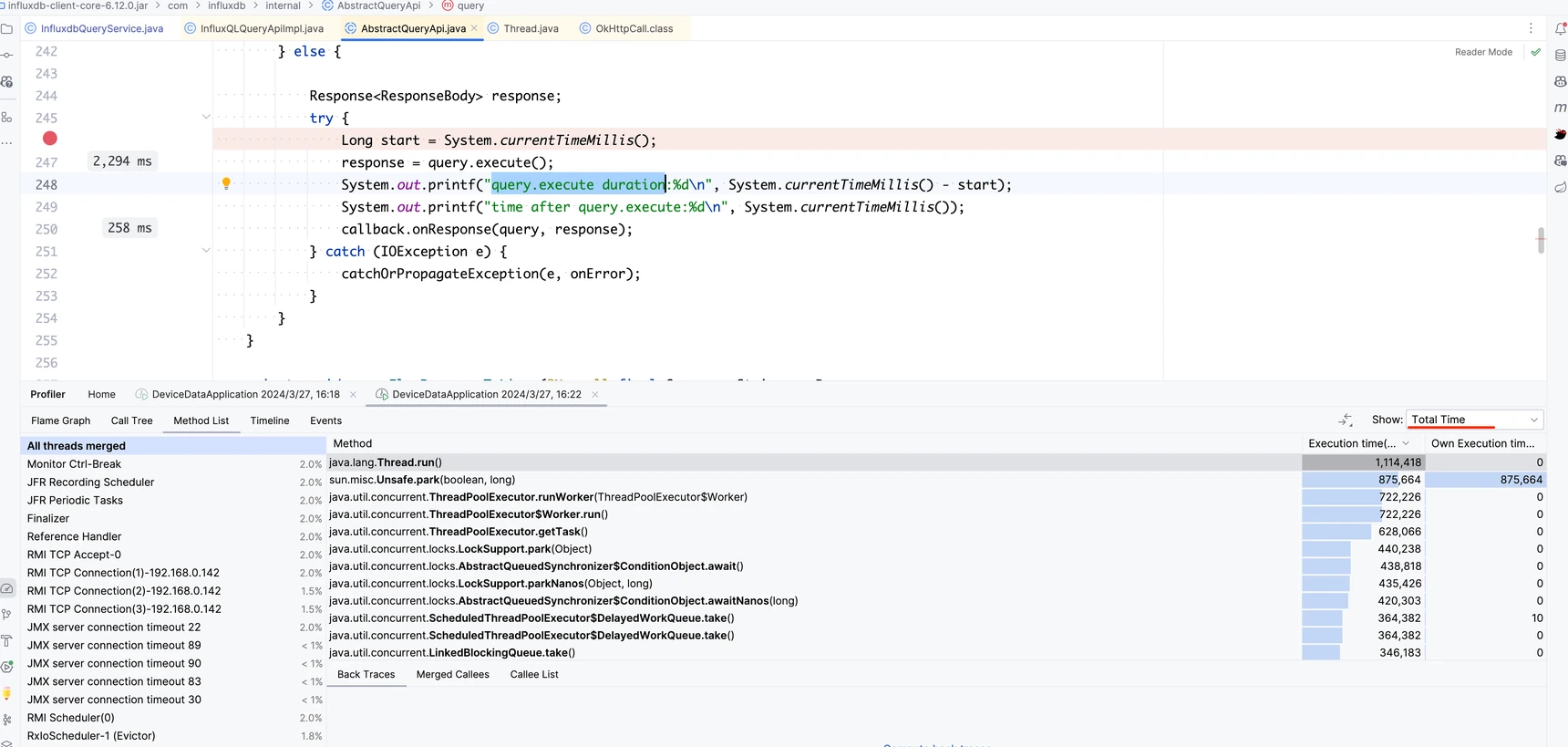Open the Services run tool window icon
This screenshot has height=747, width=1568.
coord(7,667)
